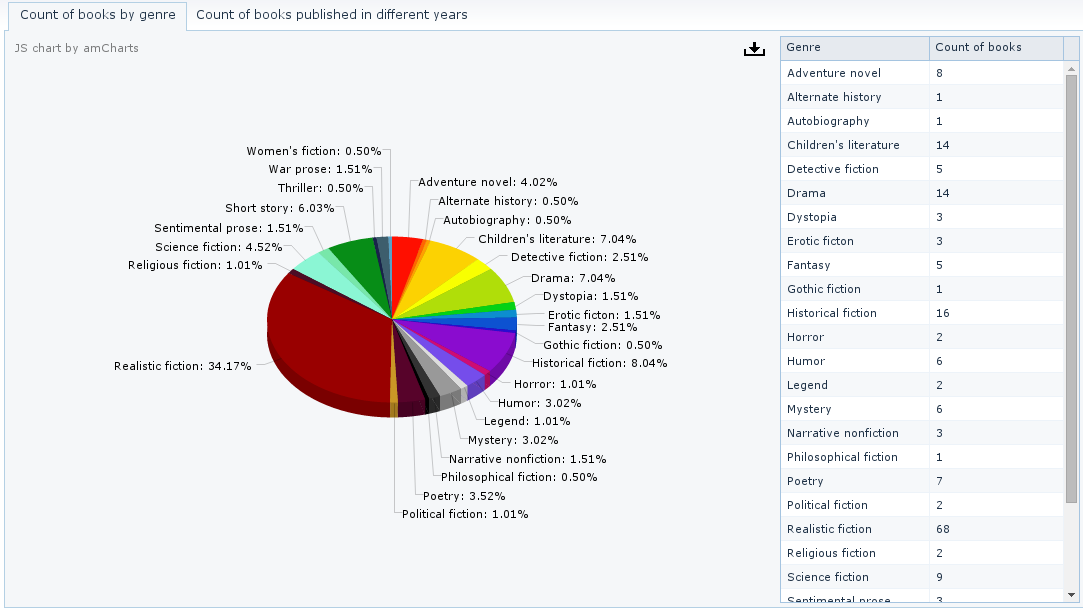This screenshot has width=1083, height=611.
Task: Select the 'Science fiction' table cell
Action: click(x=855, y=577)
